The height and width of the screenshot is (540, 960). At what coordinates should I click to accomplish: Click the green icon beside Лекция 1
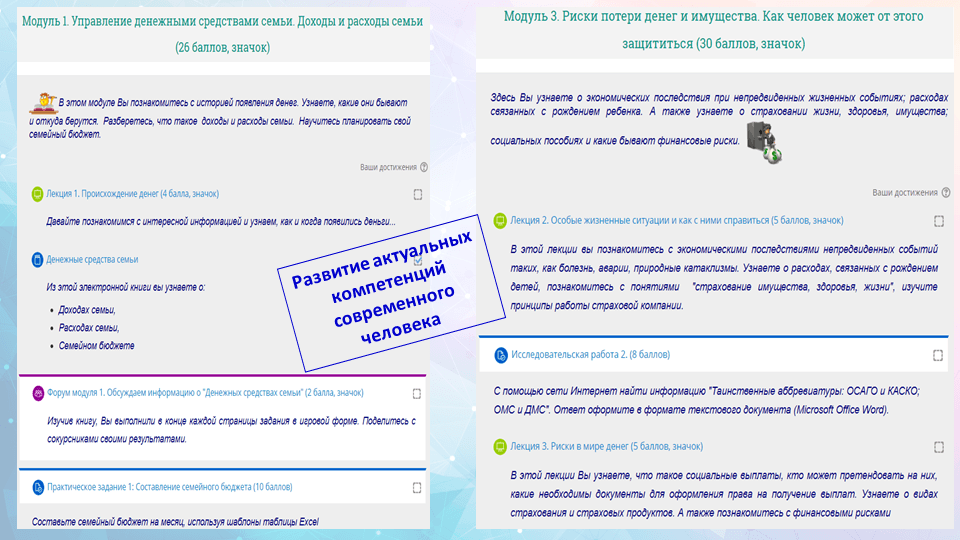click(37, 194)
